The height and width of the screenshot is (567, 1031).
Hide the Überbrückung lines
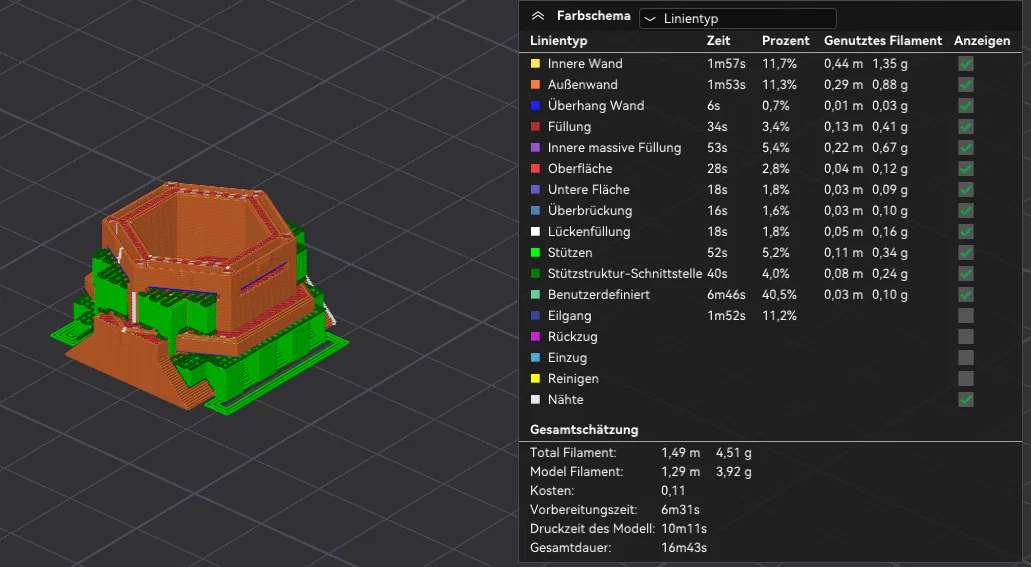965,211
